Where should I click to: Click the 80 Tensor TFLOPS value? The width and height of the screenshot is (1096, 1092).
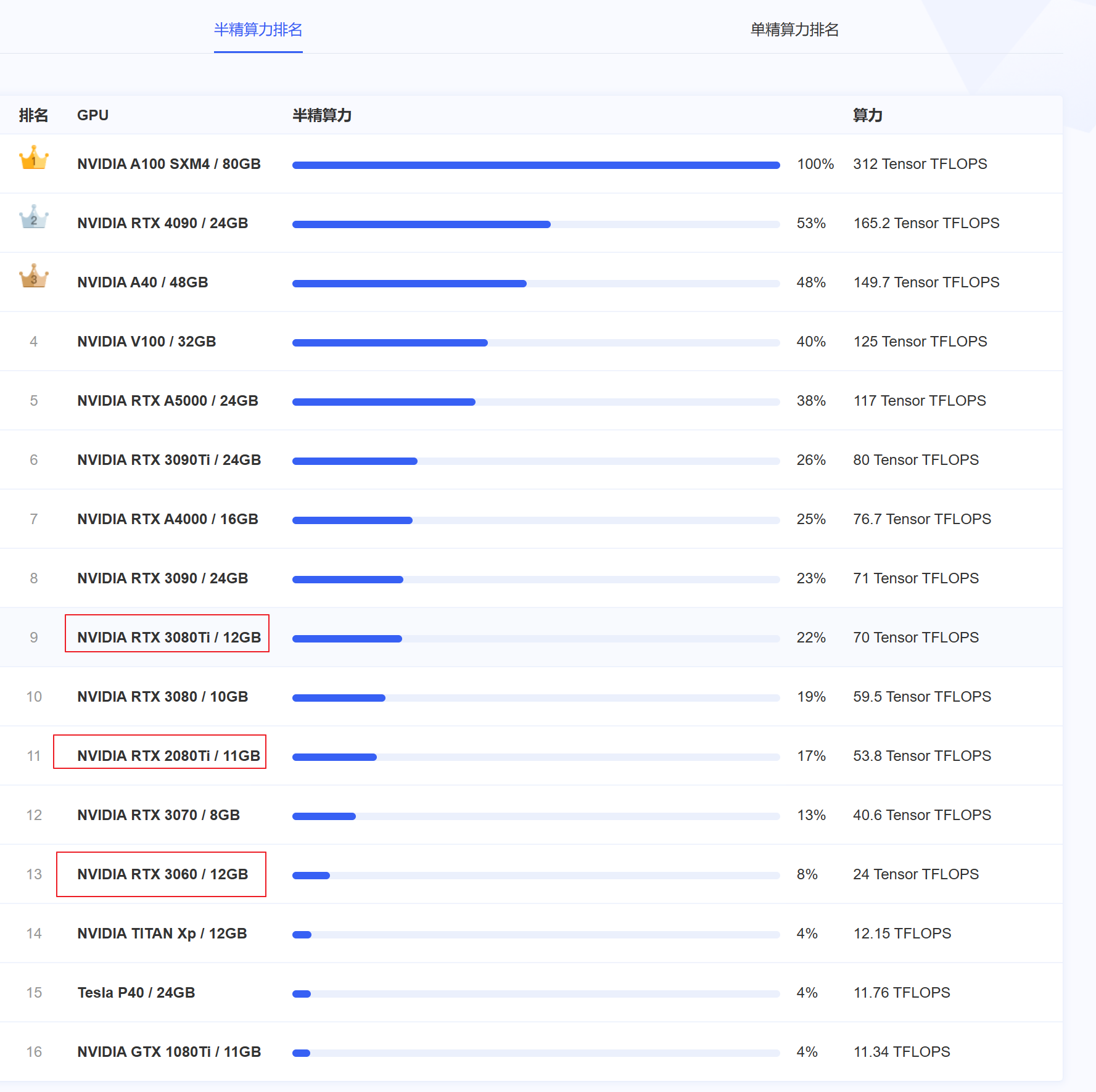point(916,460)
